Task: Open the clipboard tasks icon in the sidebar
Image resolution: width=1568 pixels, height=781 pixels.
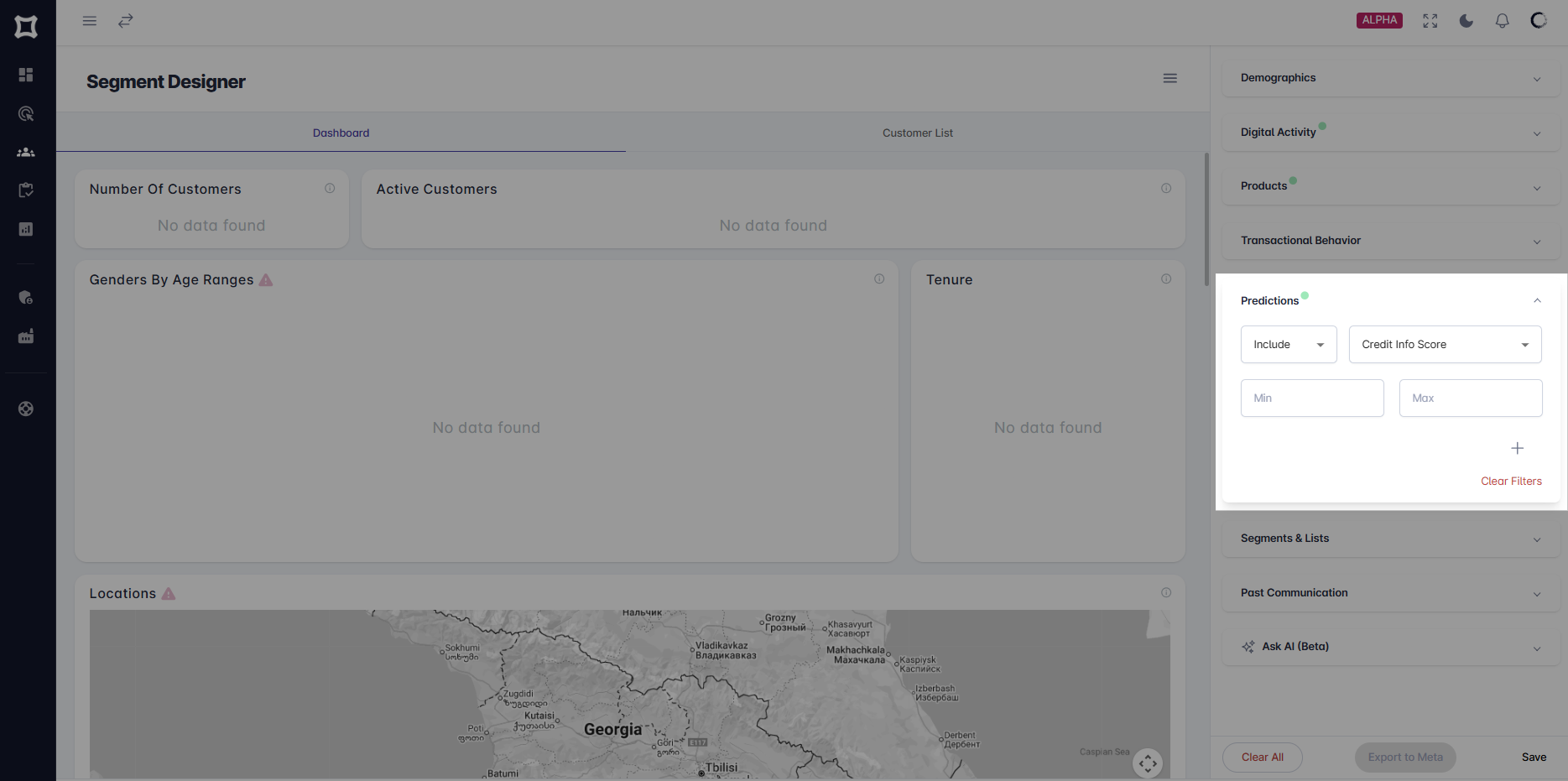Action: point(26,190)
